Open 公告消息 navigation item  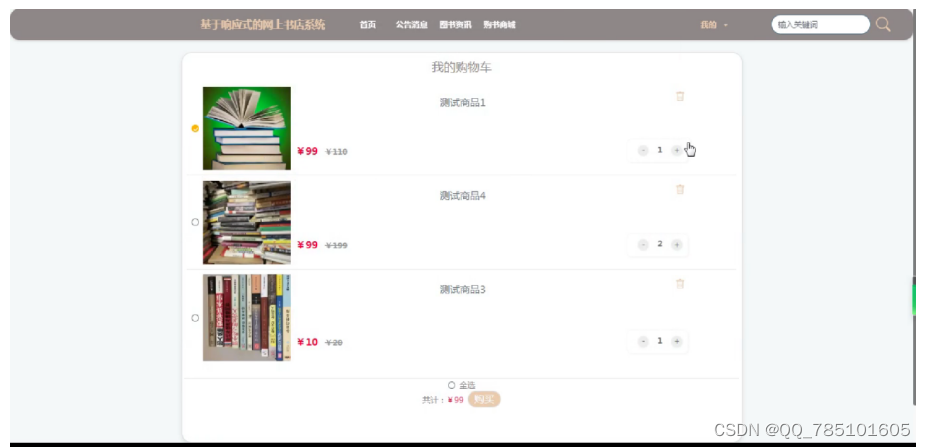point(411,25)
